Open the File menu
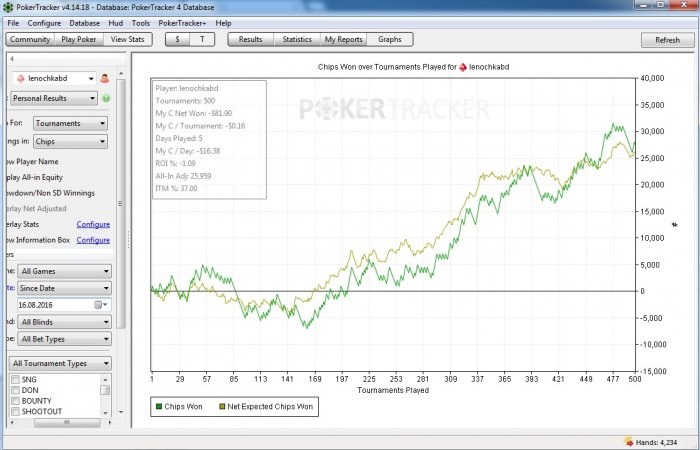 pyautogui.click(x=13, y=23)
